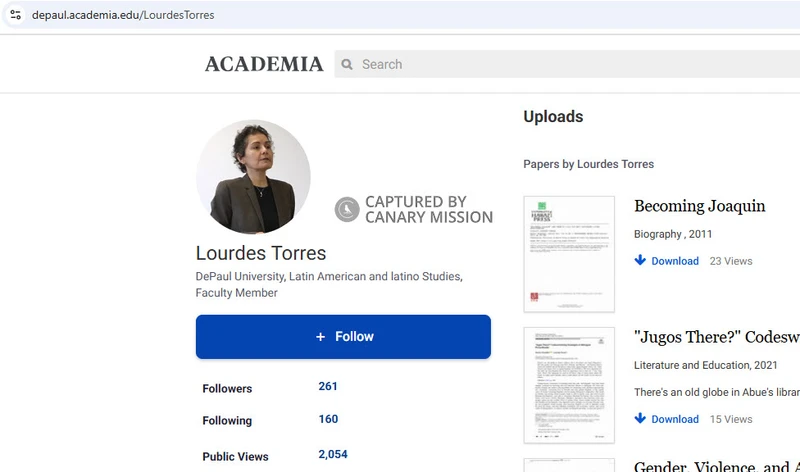This screenshot has width=800, height=472.
Task: Click the 23 Views count
Action: click(731, 261)
